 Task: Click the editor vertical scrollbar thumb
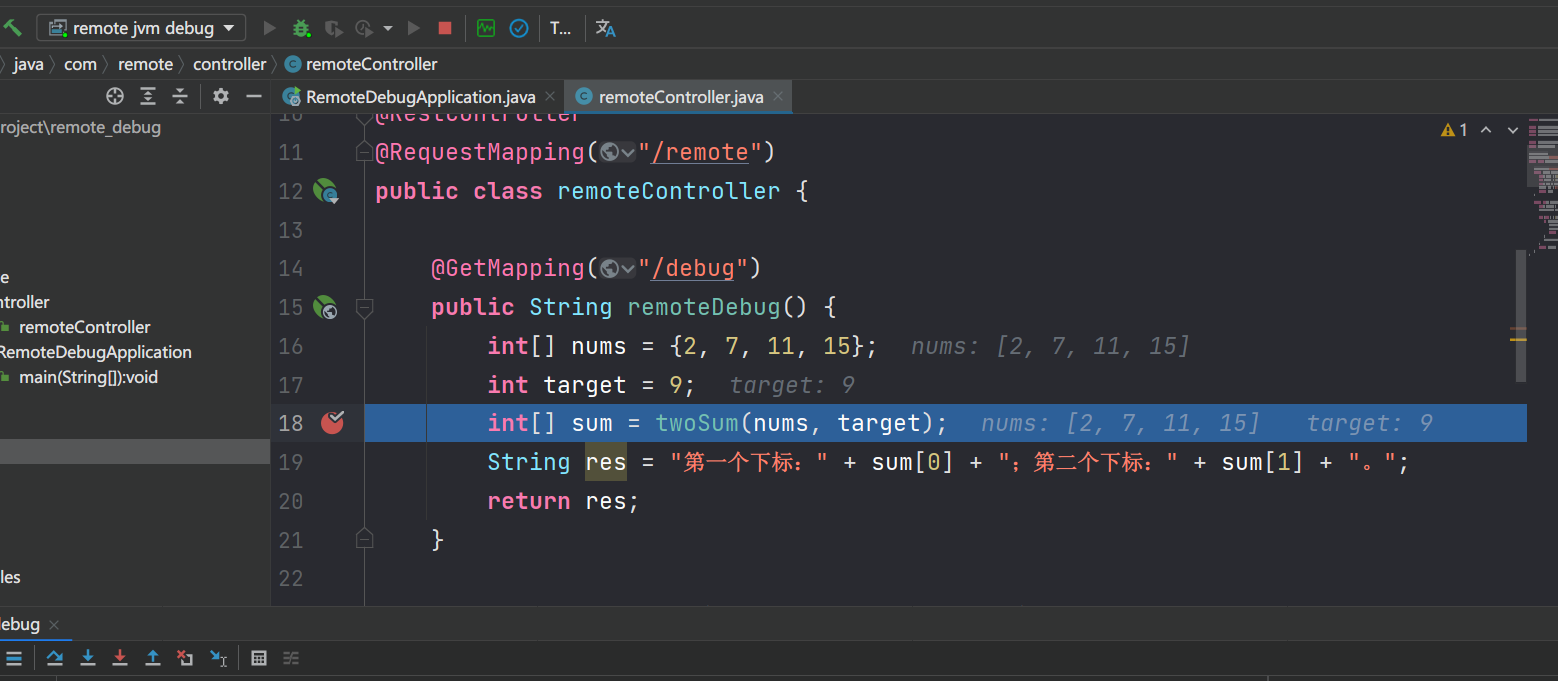[1521, 316]
